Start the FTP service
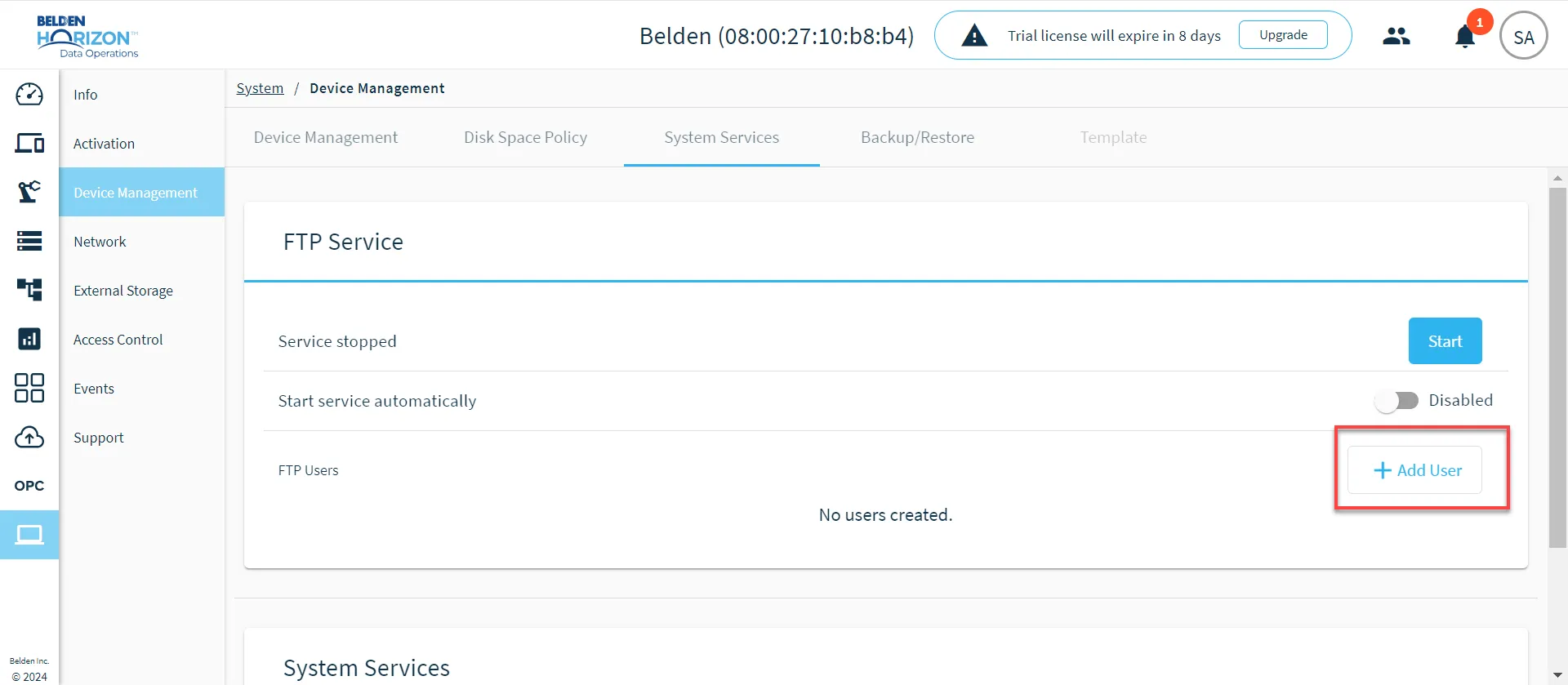 (1445, 341)
